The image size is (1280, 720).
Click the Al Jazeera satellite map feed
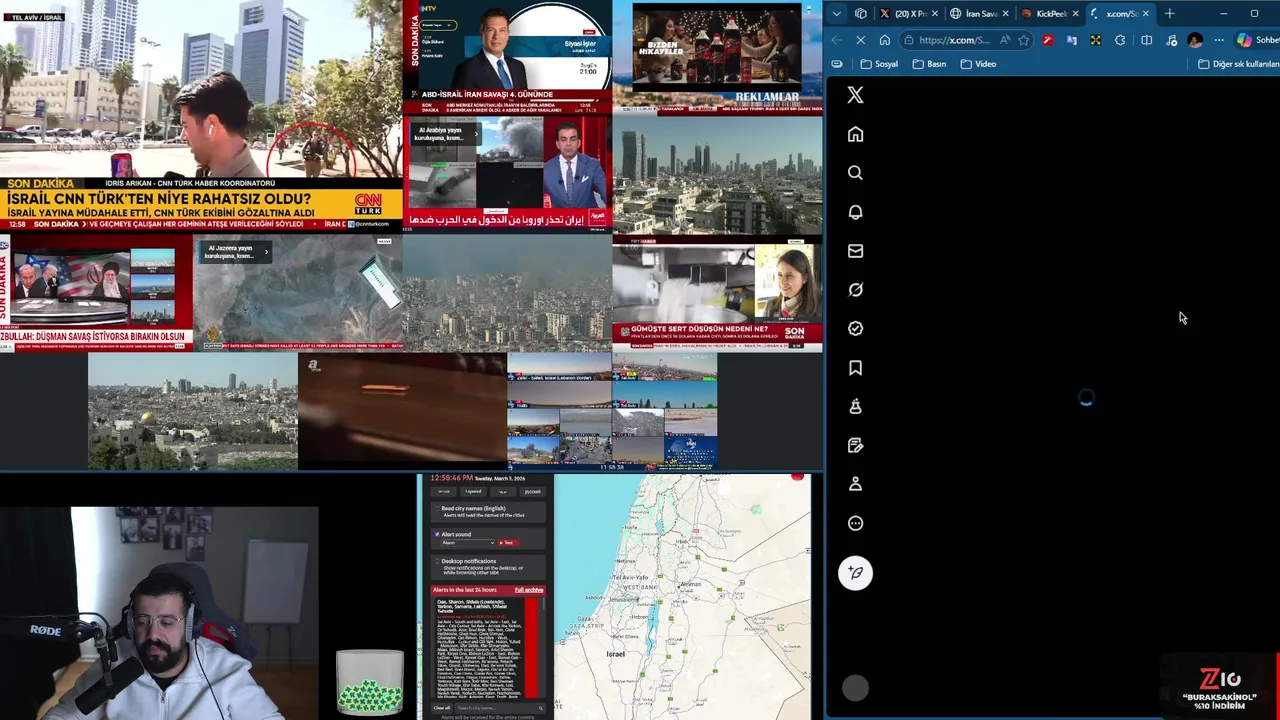coord(298,294)
